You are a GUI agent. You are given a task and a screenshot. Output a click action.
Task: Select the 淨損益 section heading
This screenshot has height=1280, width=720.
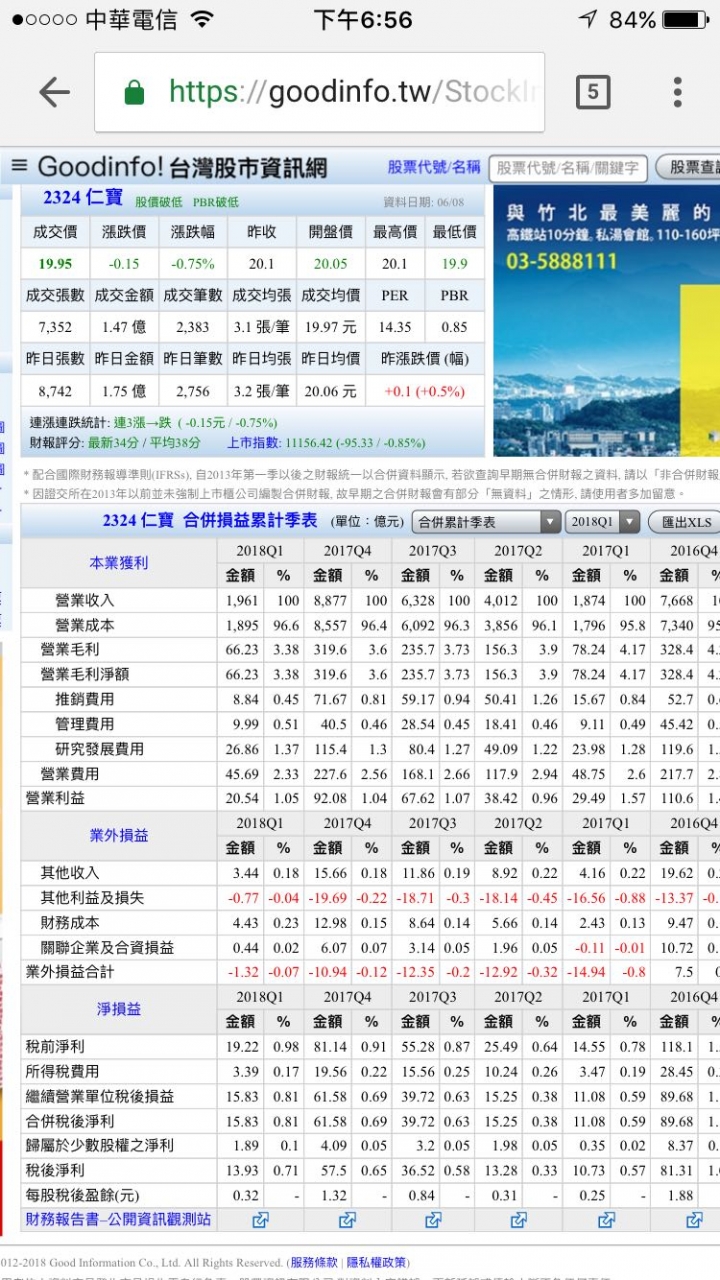click(119, 1009)
